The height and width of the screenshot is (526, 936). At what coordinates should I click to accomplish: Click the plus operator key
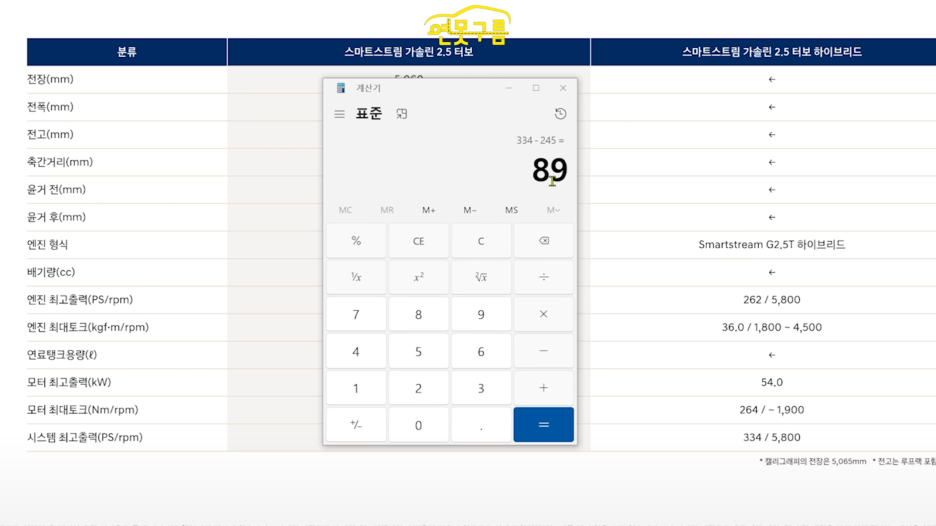pos(543,388)
